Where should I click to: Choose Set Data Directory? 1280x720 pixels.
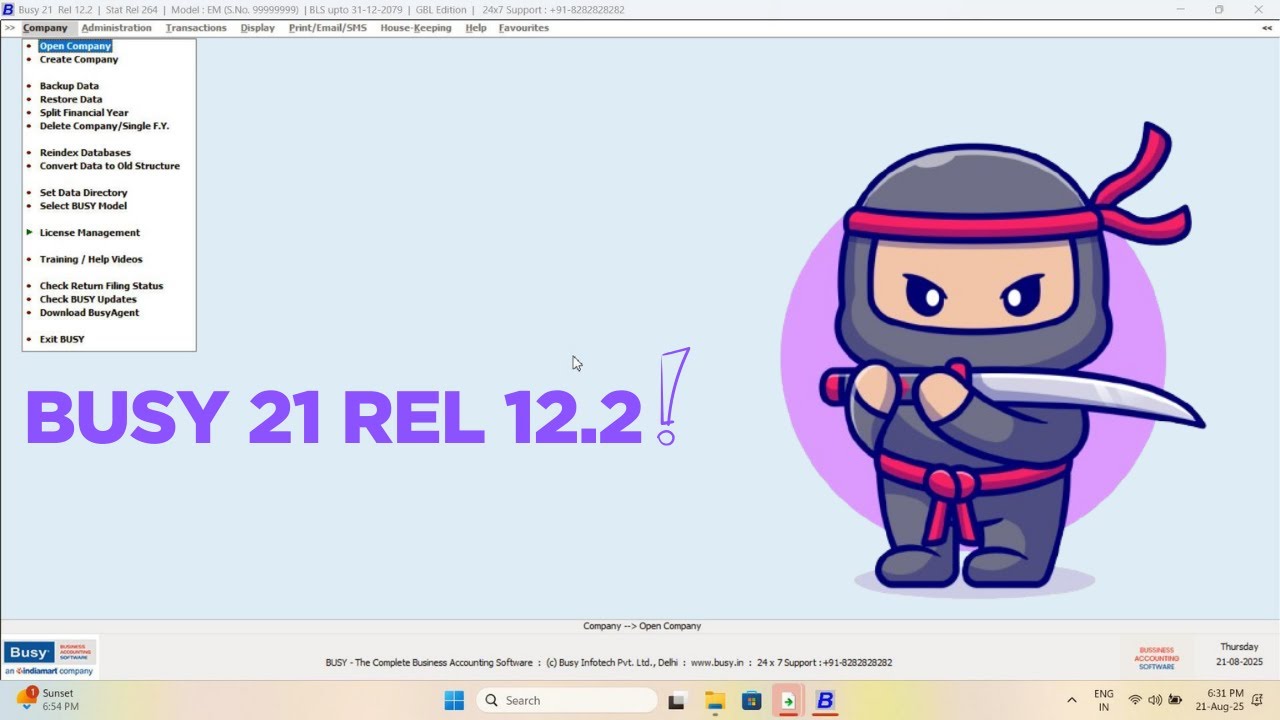(x=84, y=193)
